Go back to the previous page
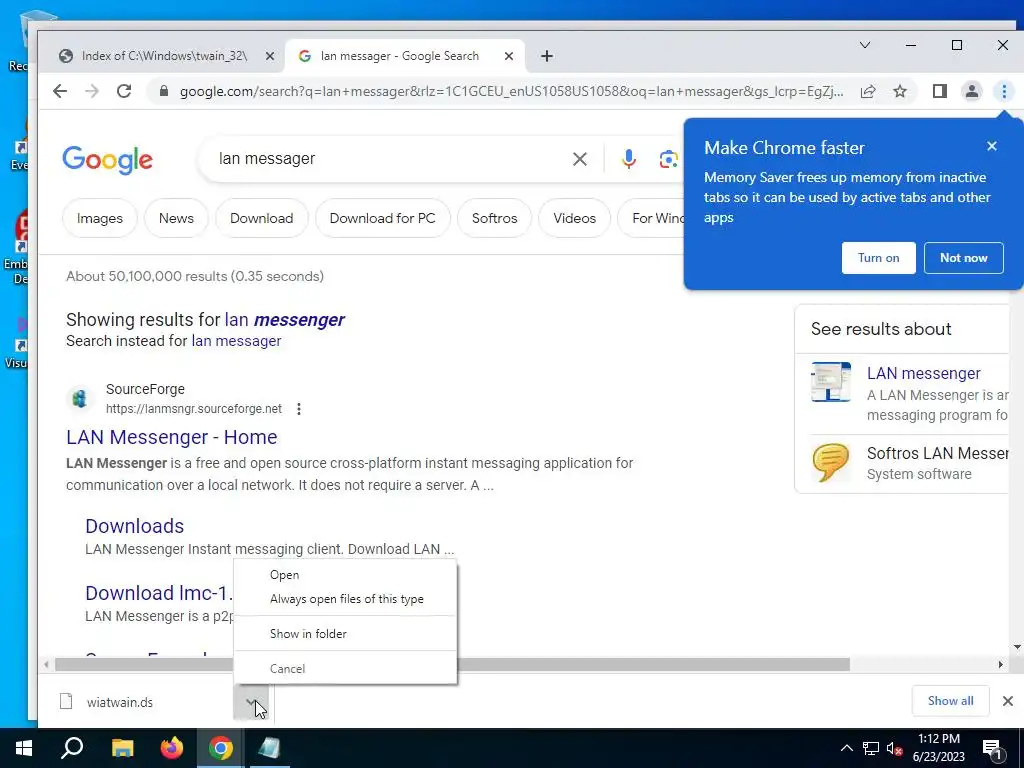The height and width of the screenshot is (768, 1024). click(60, 91)
